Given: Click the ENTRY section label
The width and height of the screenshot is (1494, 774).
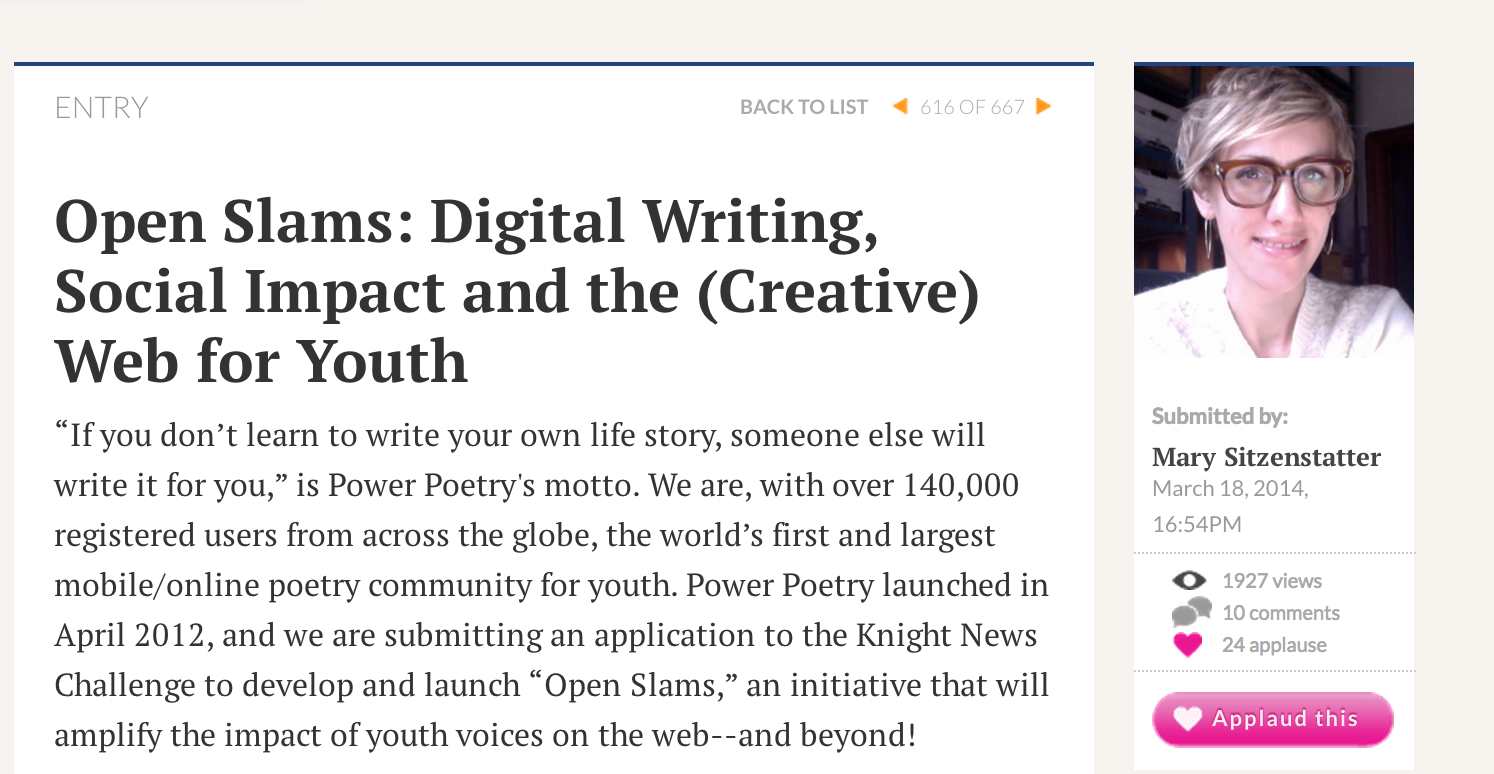Looking at the screenshot, I should [x=101, y=108].
